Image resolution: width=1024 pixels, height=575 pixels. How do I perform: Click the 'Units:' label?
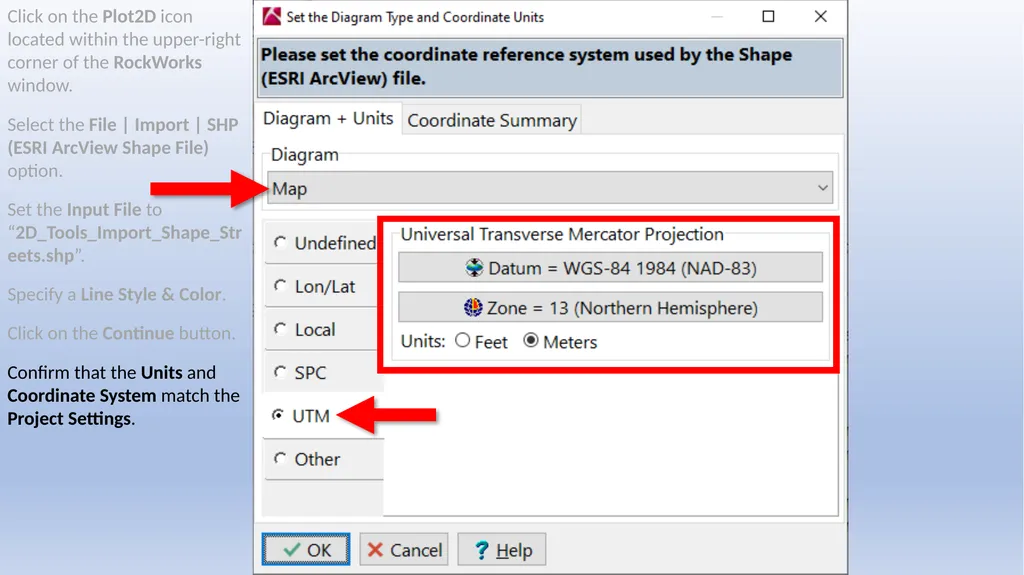click(x=423, y=342)
